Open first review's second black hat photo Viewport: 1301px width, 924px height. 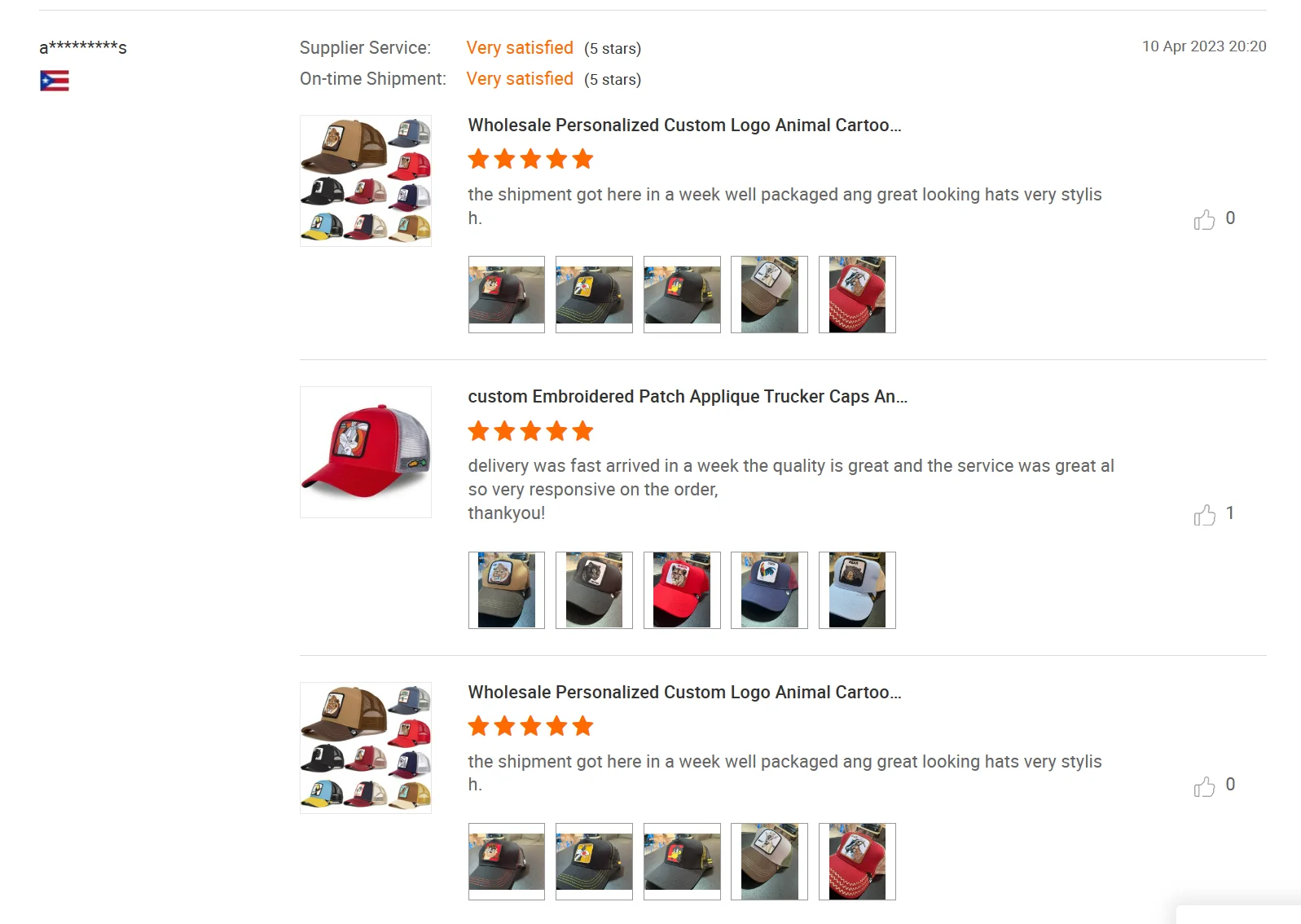[594, 294]
